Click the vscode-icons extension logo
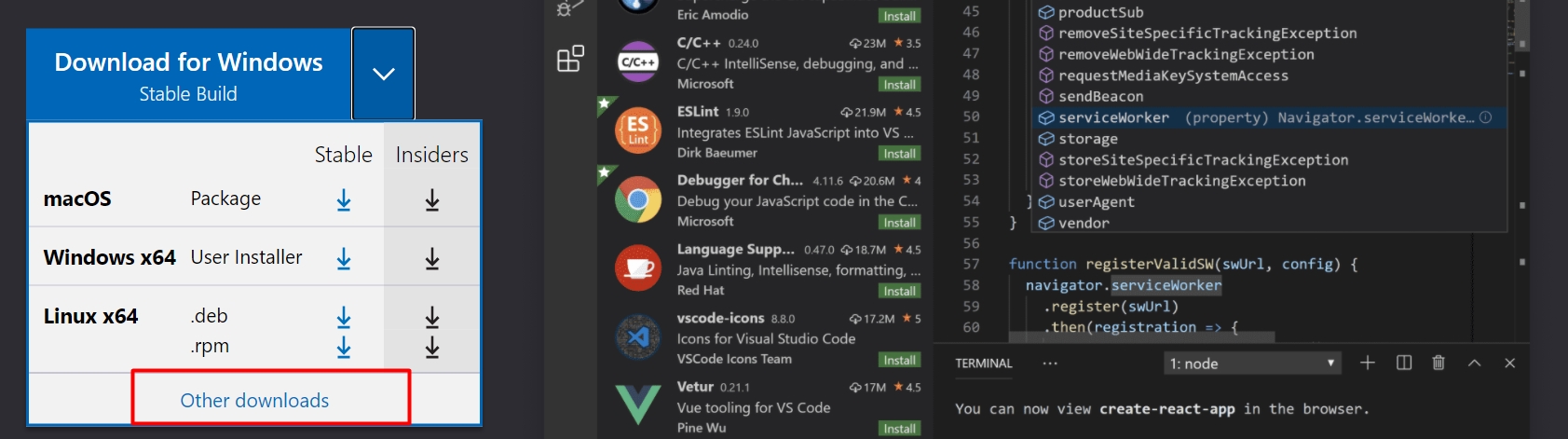The image size is (1568, 439). pos(638,337)
